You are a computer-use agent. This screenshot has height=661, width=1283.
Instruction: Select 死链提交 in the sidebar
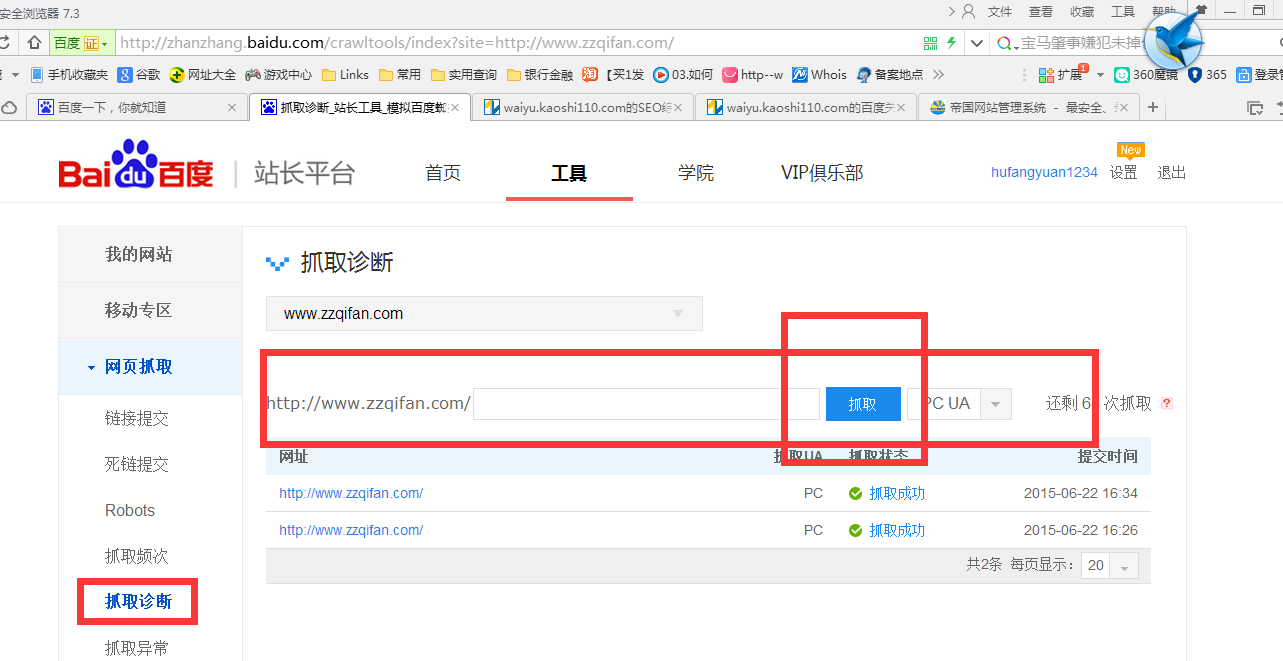point(137,463)
